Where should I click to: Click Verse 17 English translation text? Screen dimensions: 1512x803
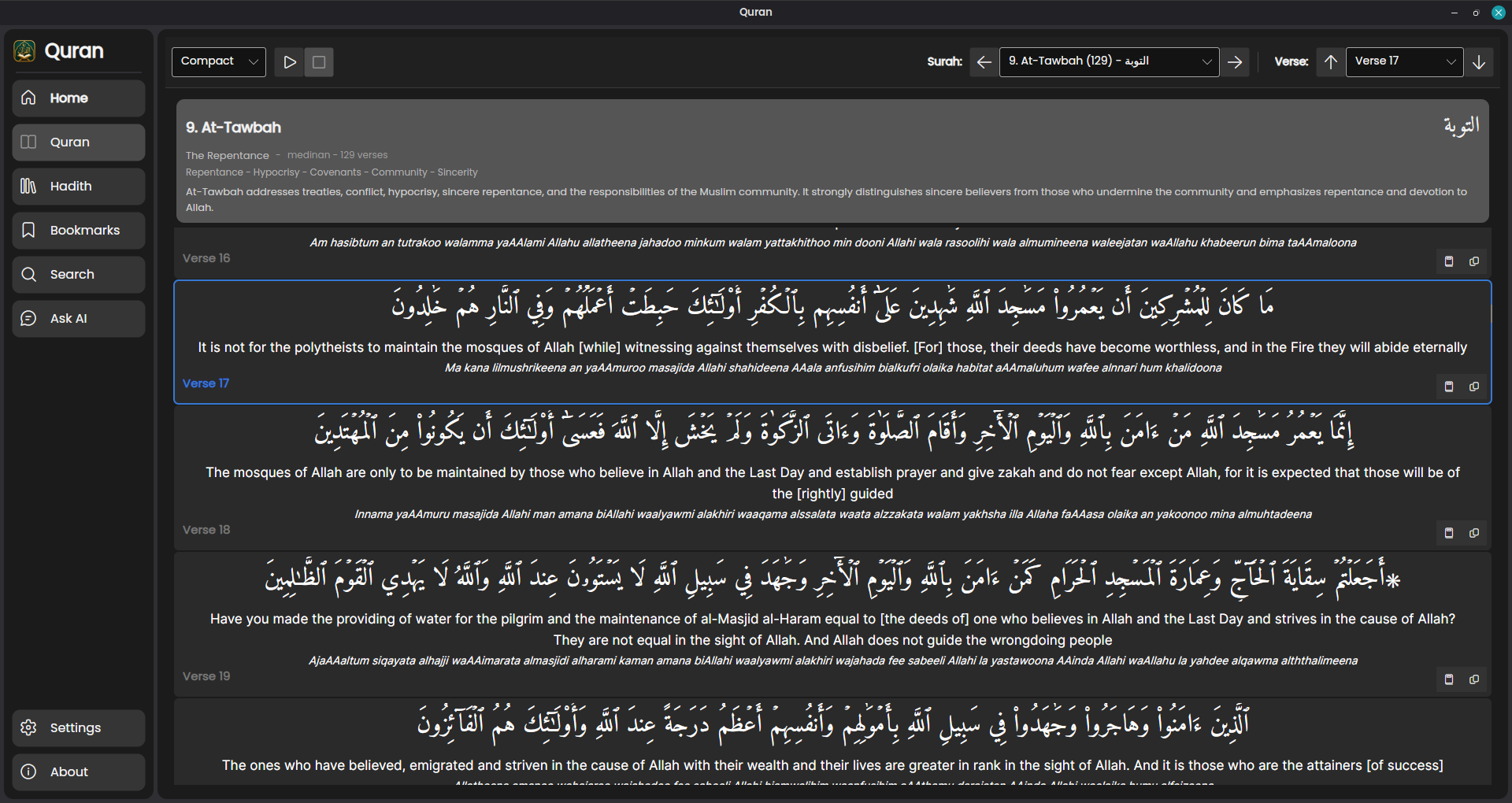[x=832, y=347]
